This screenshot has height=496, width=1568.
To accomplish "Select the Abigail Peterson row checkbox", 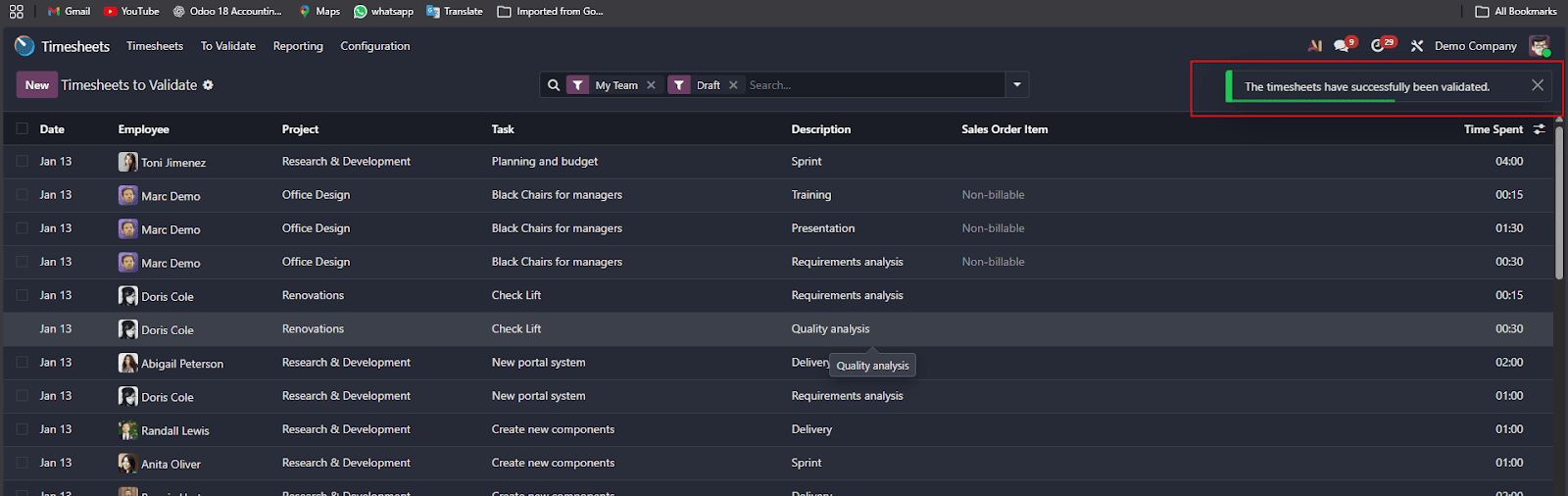I will (x=22, y=362).
